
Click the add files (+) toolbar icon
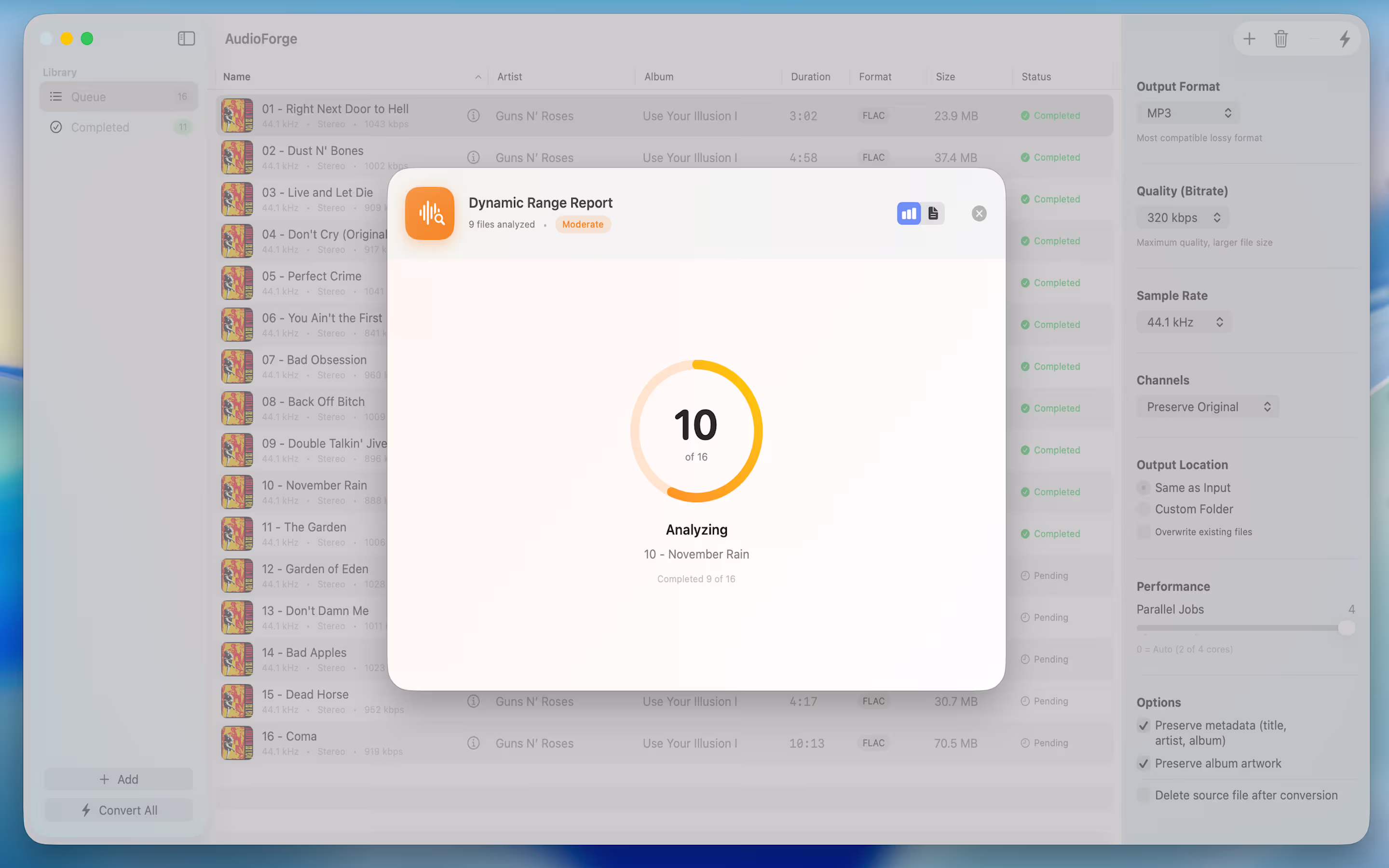tap(1250, 39)
